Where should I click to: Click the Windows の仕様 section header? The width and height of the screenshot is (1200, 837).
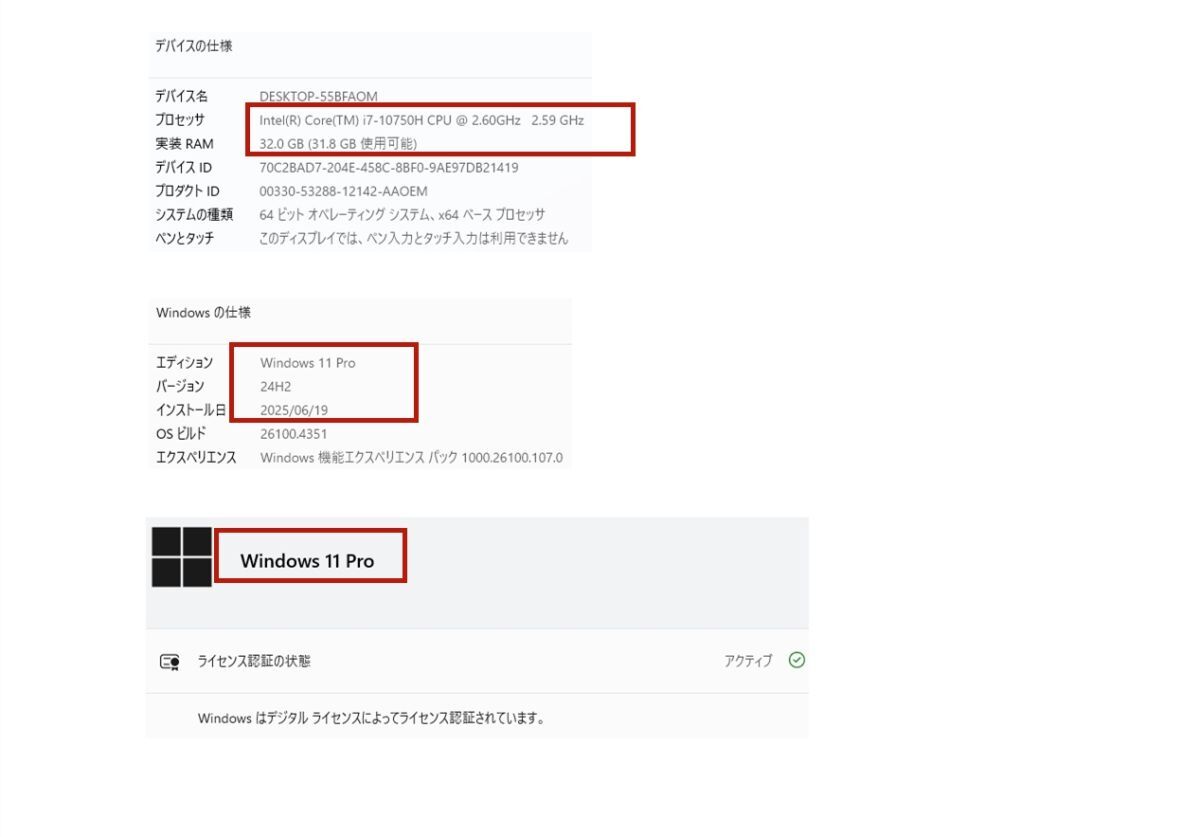203,313
